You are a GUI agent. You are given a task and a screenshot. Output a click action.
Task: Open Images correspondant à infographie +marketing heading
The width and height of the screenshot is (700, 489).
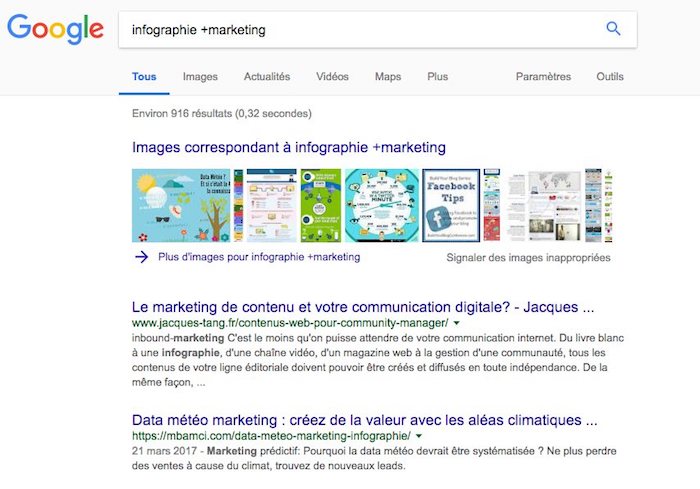[288, 147]
